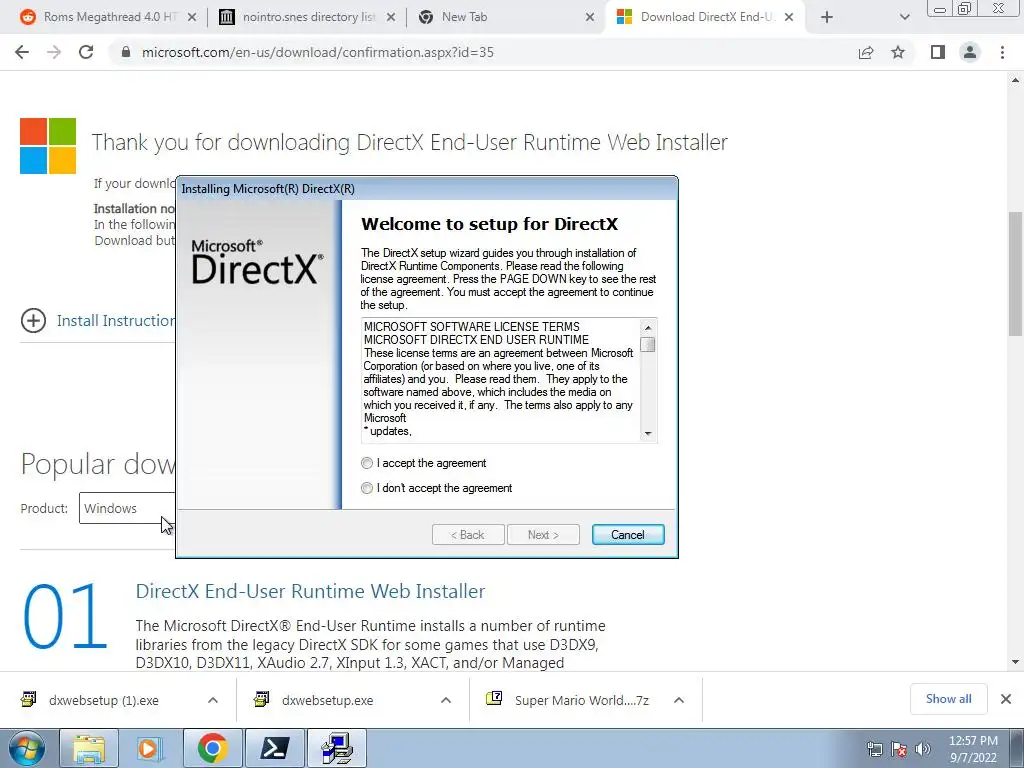Close the Download DirectX tab
1024x768 pixels.
click(x=789, y=18)
